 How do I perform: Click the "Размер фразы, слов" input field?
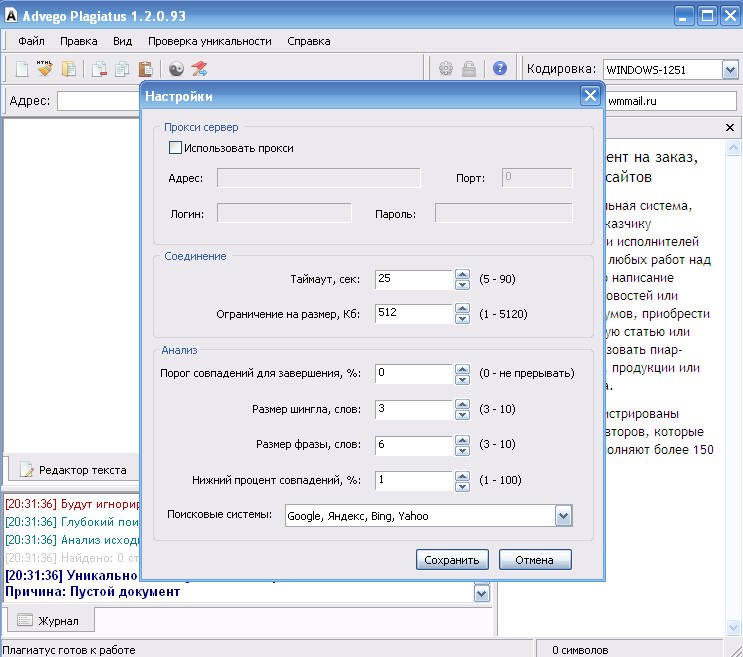(x=414, y=444)
